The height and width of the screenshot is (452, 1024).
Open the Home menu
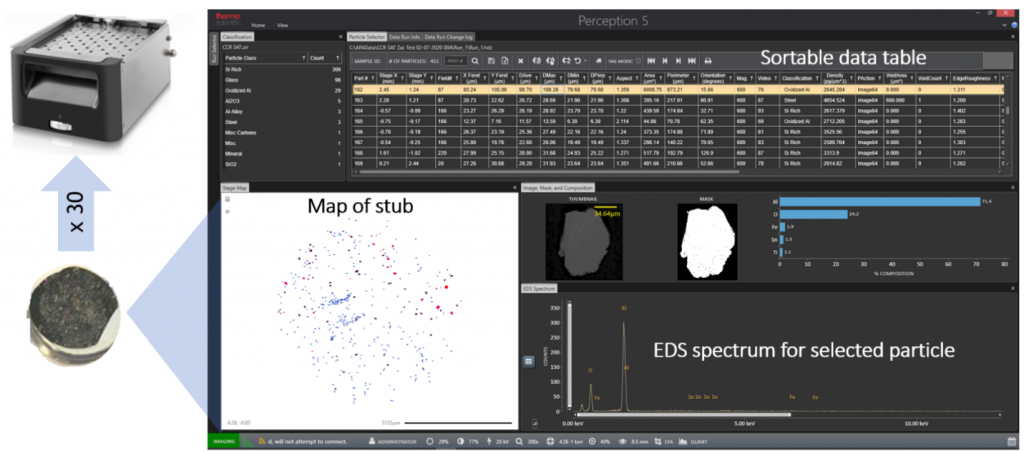pyautogui.click(x=258, y=24)
